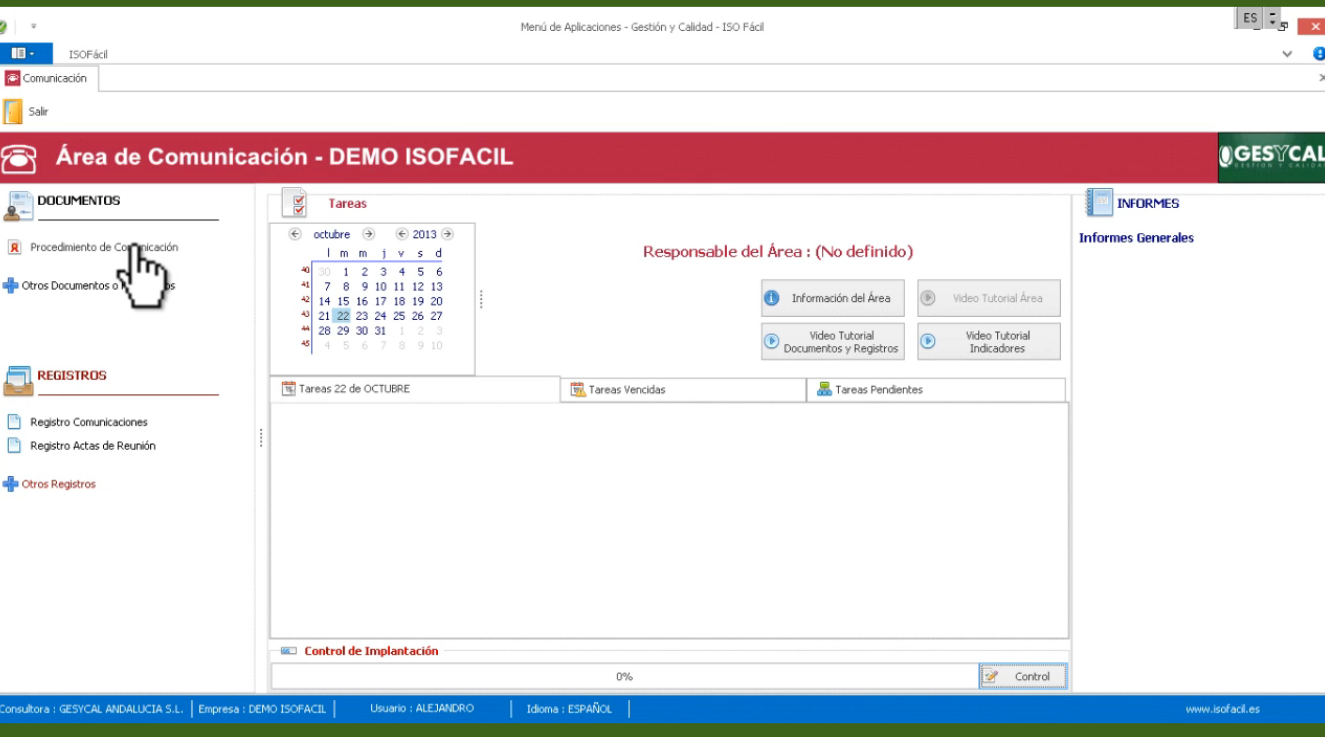This screenshot has height=737, width=1325.
Task: Click the Salir button
Action: point(27,111)
